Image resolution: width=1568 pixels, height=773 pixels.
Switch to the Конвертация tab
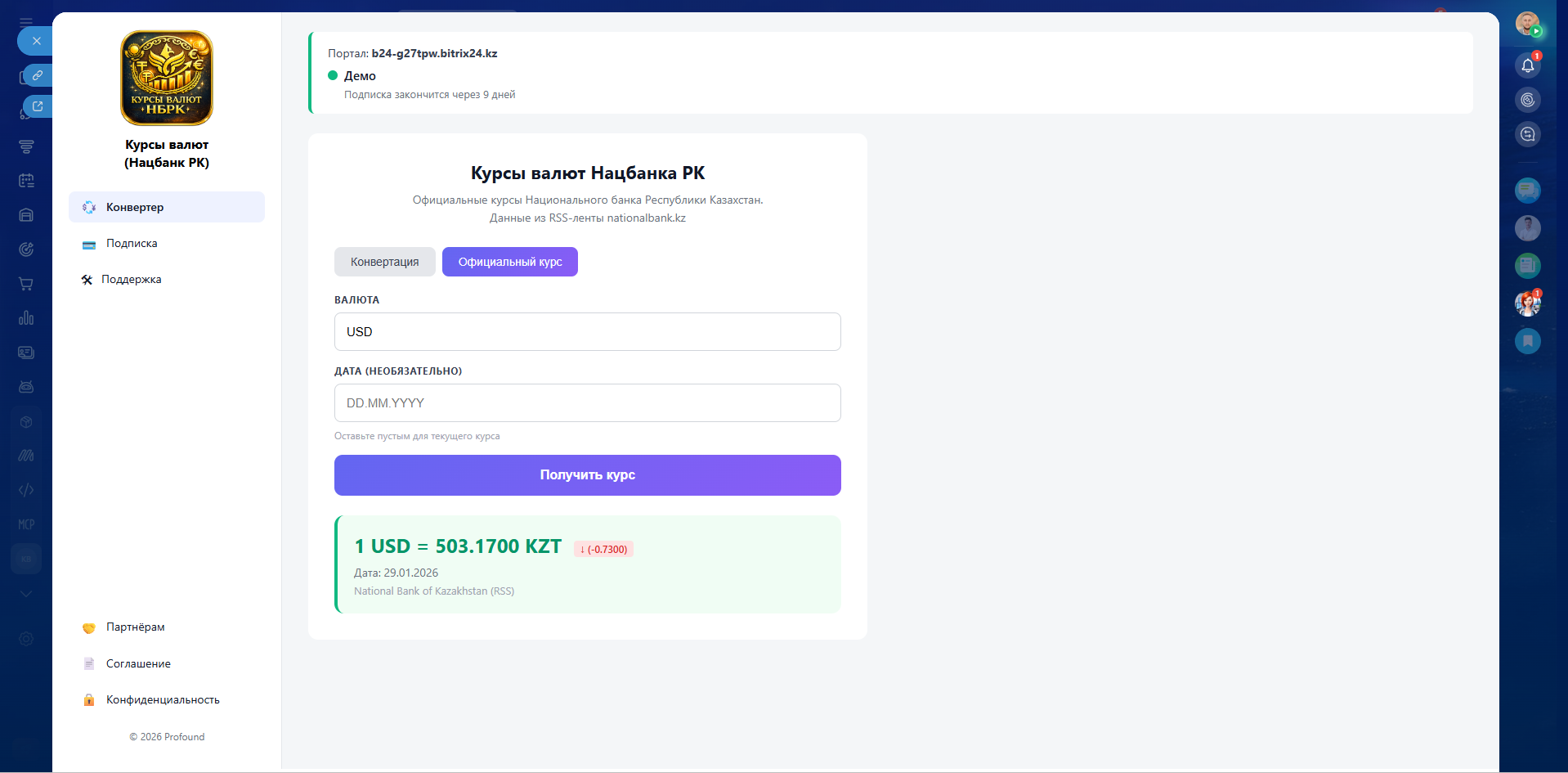point(384,262)
